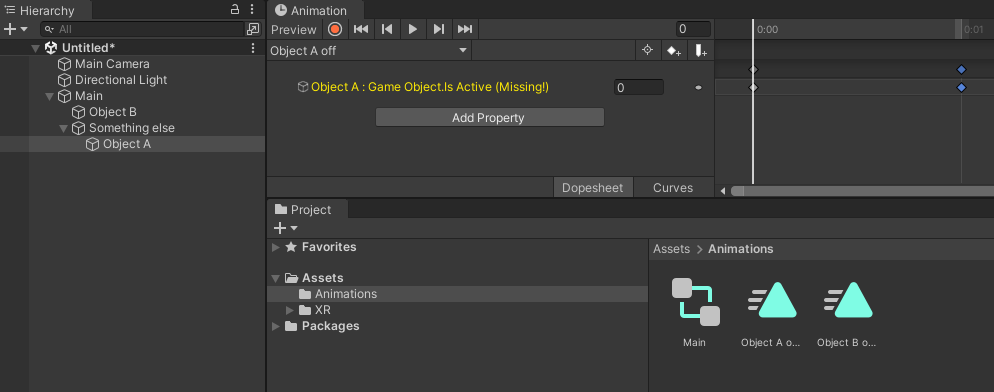Screen dimensions: 994x392
Task: Select the Is Active keyframe at 0:00
Action: pyautogui.click(x=753, y=88)
